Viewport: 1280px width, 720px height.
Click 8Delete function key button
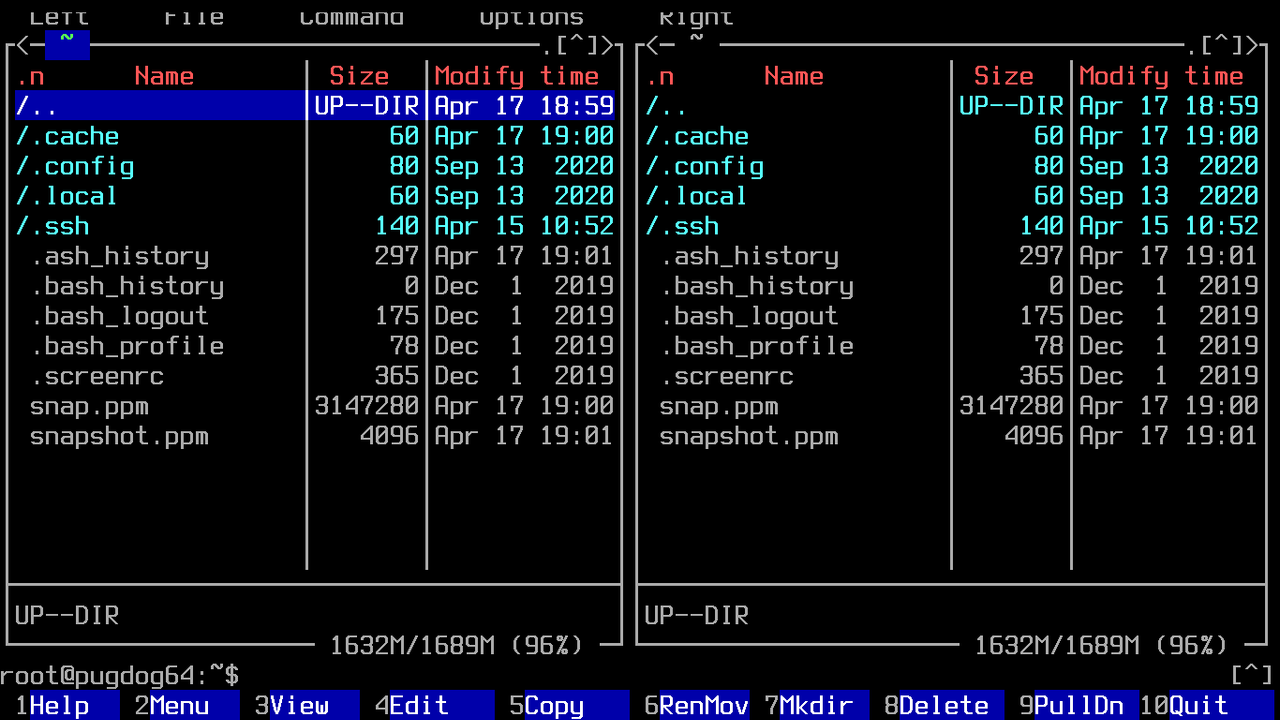(944, 705)
